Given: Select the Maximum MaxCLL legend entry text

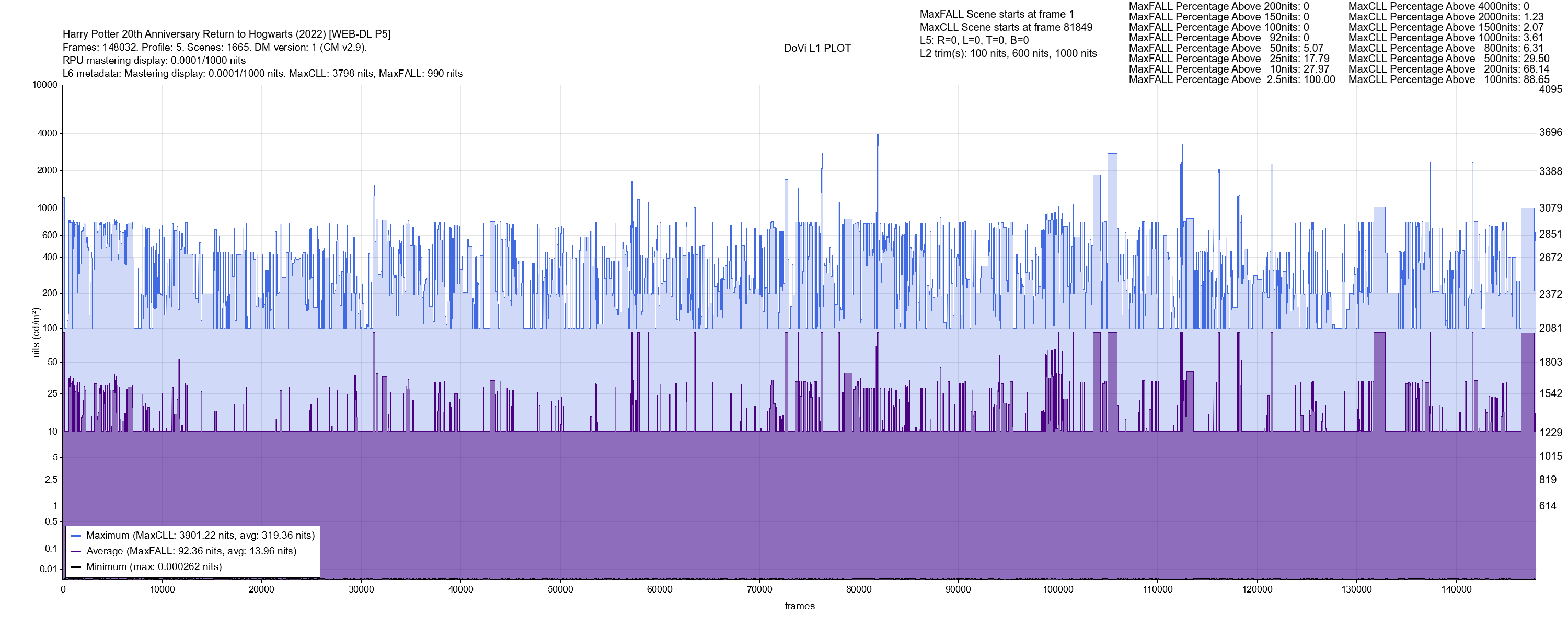Looking at the screenshot, I should tap(200, 536).
